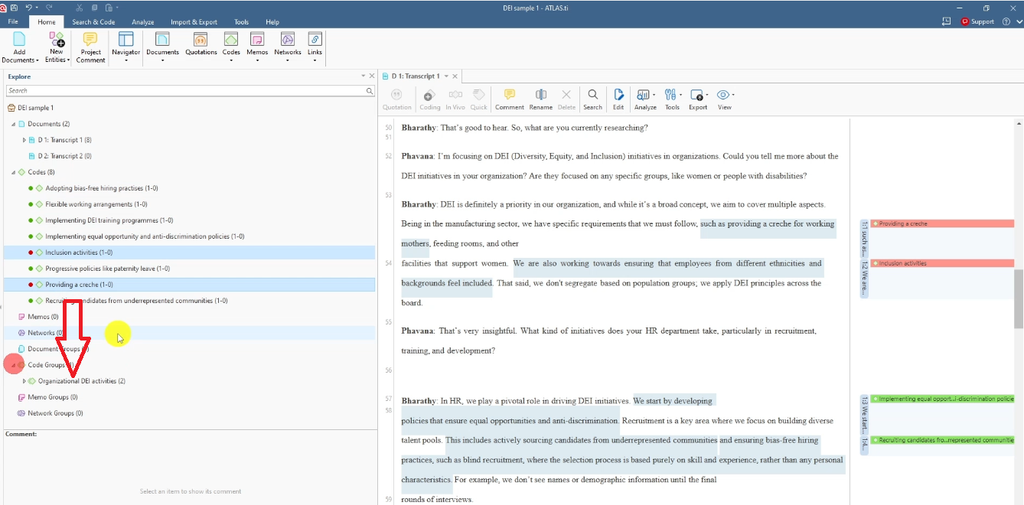Collapse the Documents (2) tree node
The width and height of the screenshot is (1024, 505).
[x=14, y=124]
